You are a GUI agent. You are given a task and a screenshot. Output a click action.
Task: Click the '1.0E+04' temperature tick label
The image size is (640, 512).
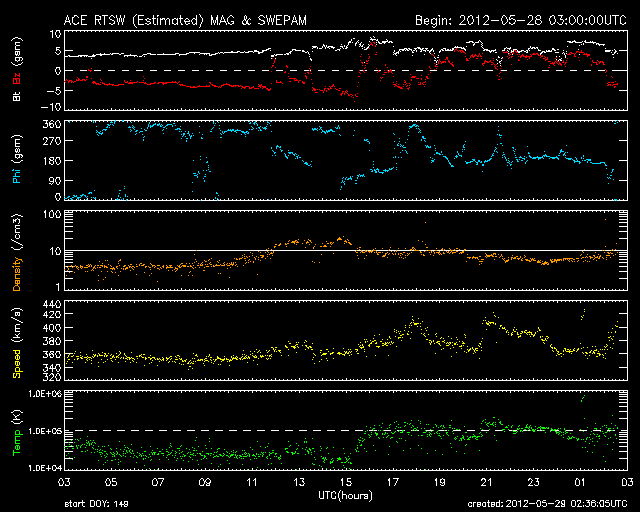45,468
